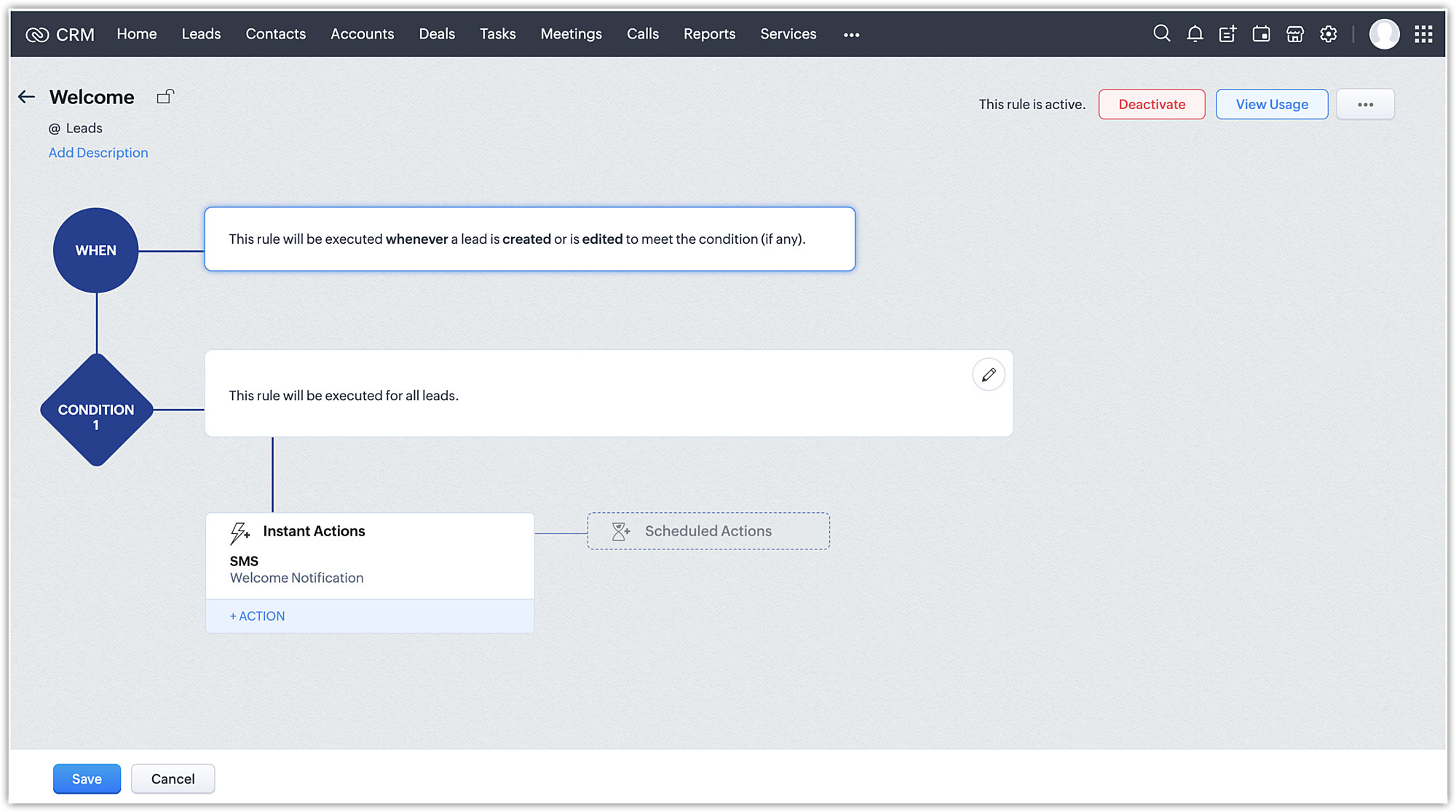Open the settings gear icon
This screenshot has width=1456, height=812.
click(x=1328, y=33)
